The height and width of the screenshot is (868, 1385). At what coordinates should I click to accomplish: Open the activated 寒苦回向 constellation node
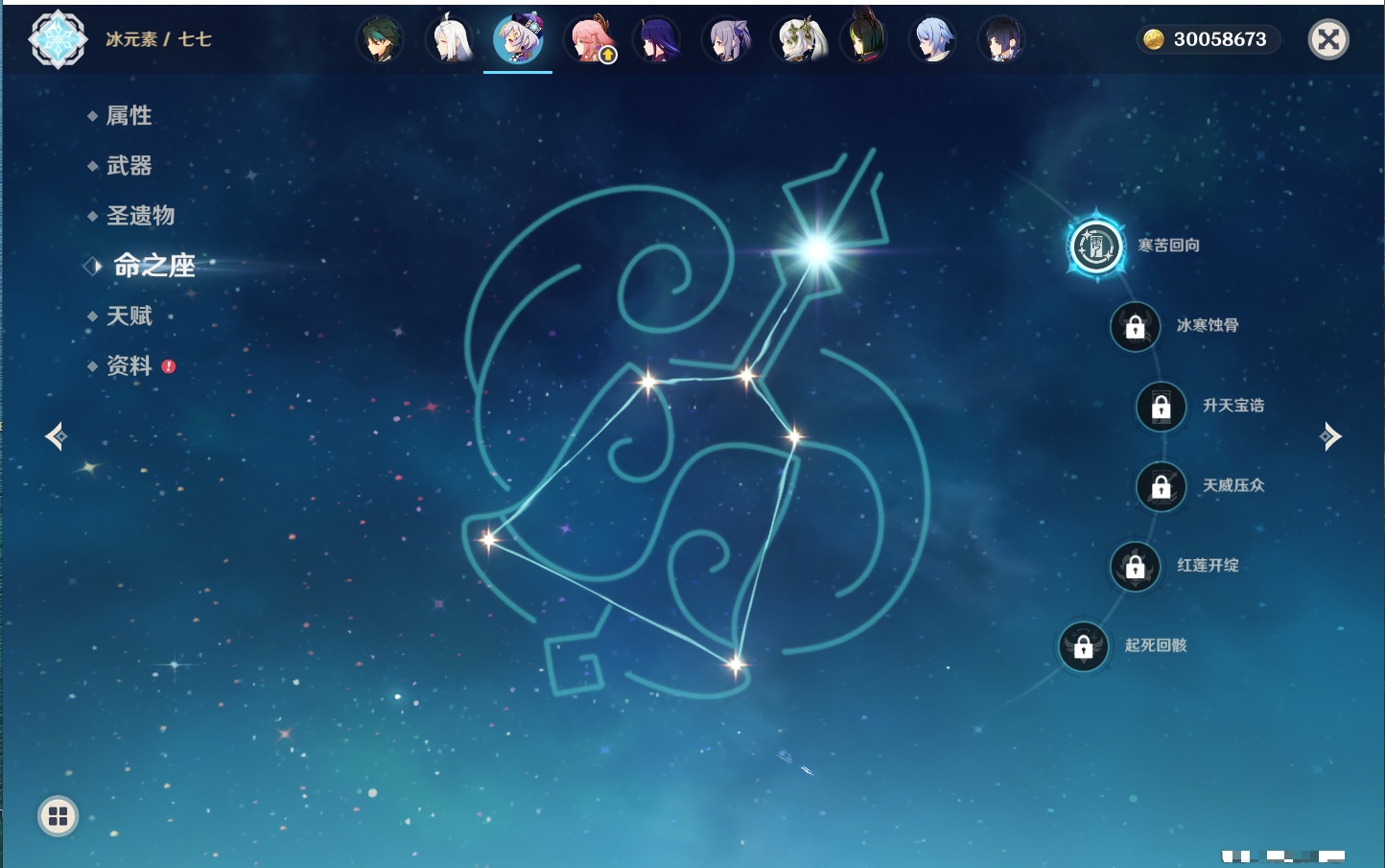(x=1095, y=246)
